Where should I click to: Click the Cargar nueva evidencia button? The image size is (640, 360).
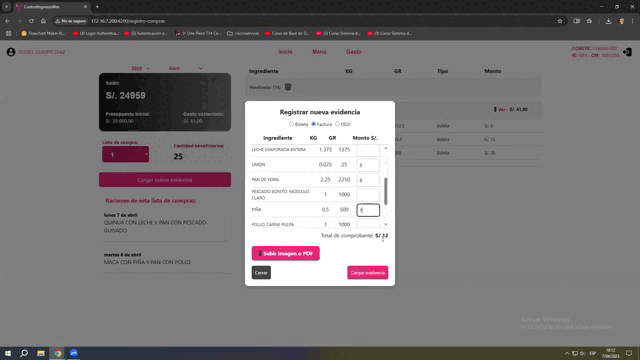(165, 180)
